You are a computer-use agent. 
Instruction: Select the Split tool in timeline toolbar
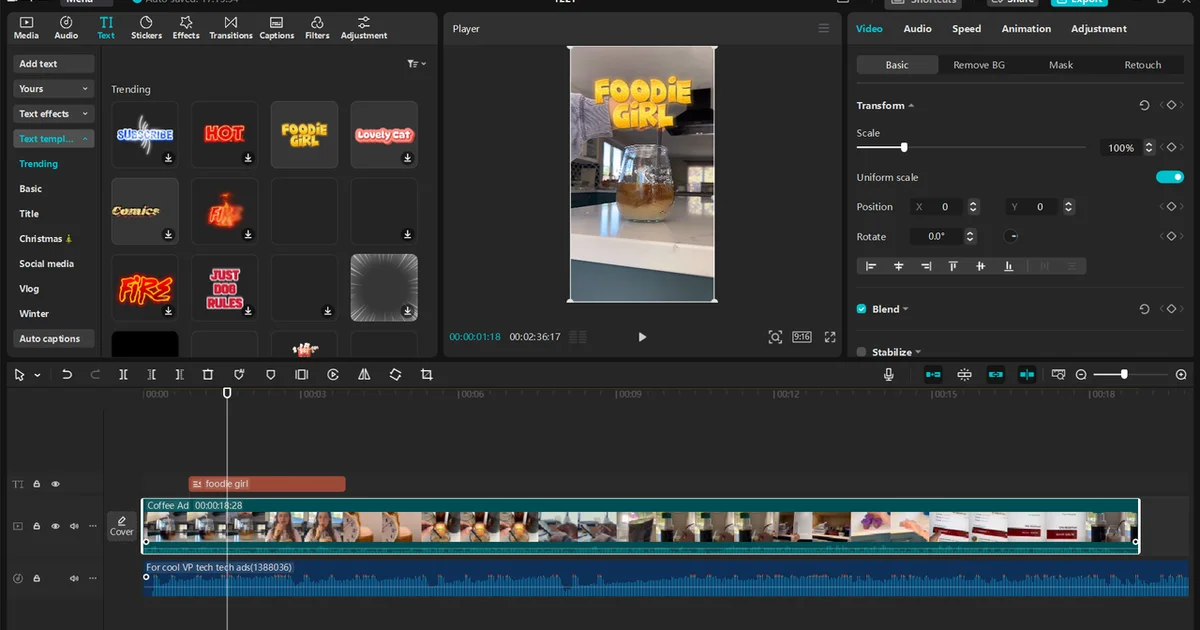(123, 374)
